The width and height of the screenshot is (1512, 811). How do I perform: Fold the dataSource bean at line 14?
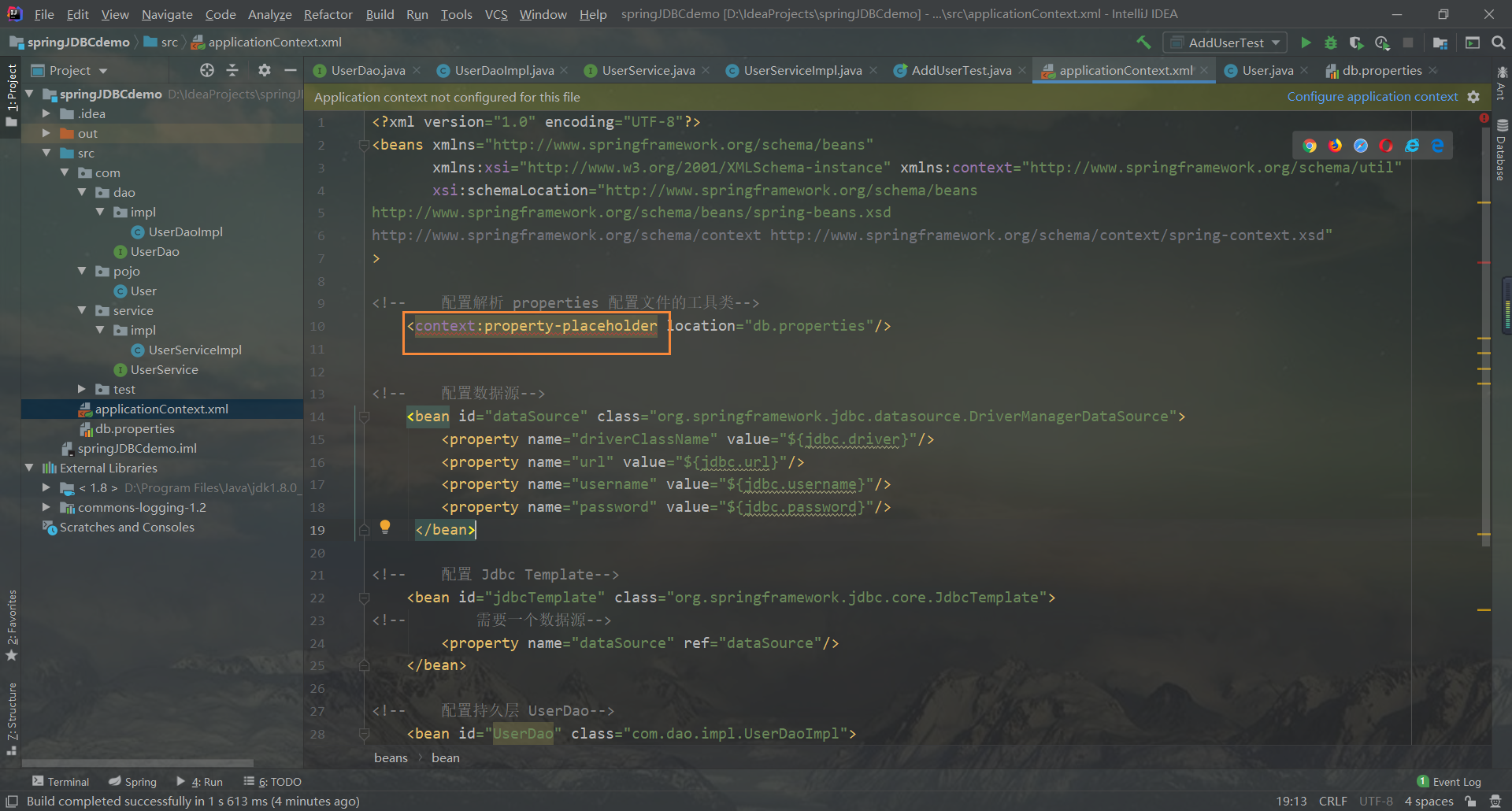point(364,417)
